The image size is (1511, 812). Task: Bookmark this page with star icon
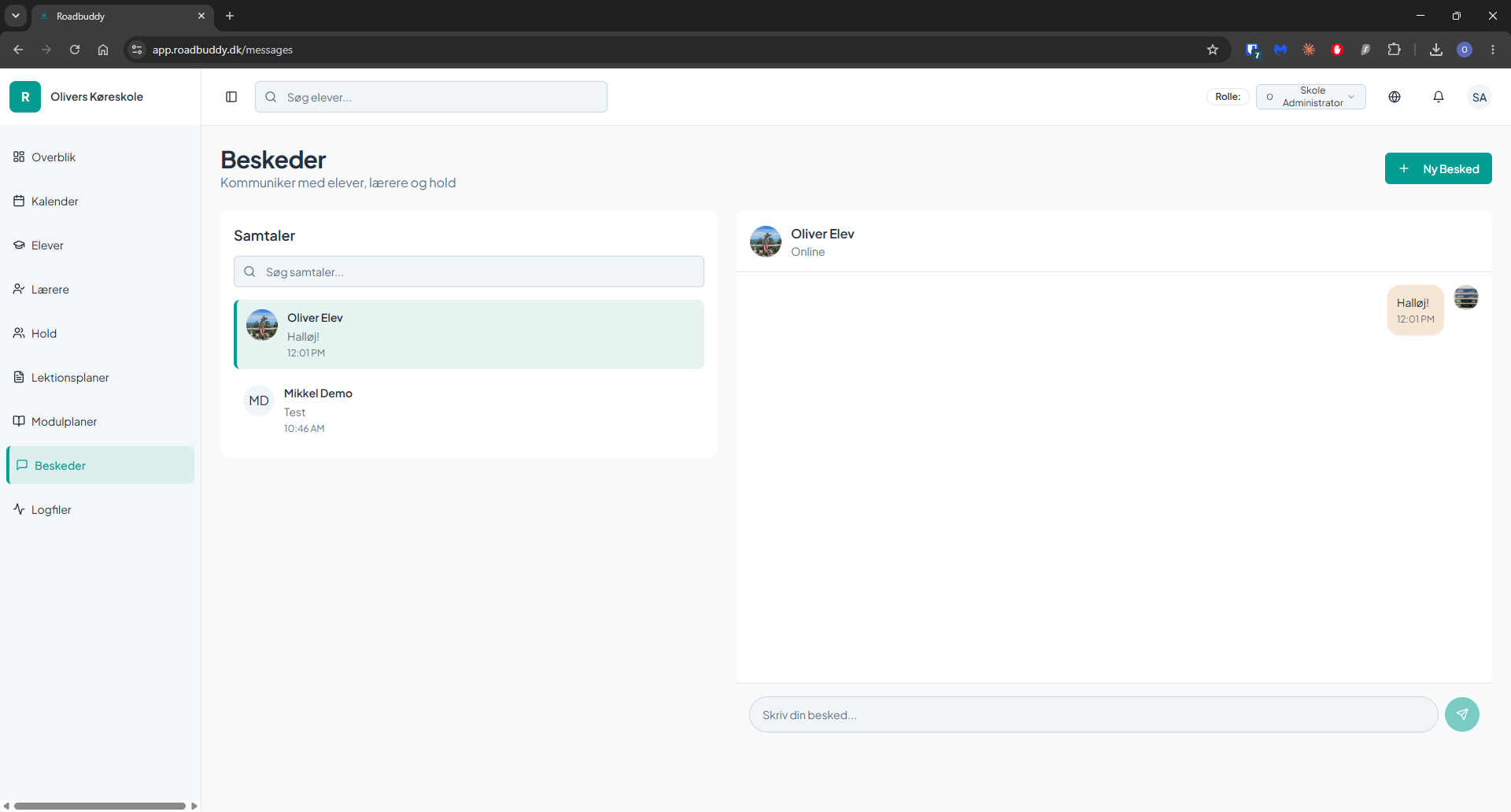pos(1213,50)
